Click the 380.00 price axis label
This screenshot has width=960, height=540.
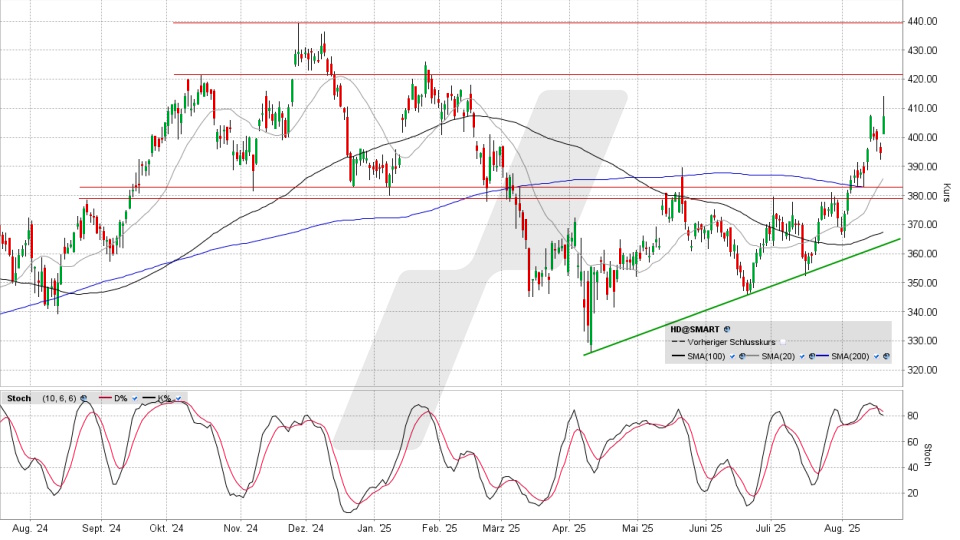tap(923, 196)
